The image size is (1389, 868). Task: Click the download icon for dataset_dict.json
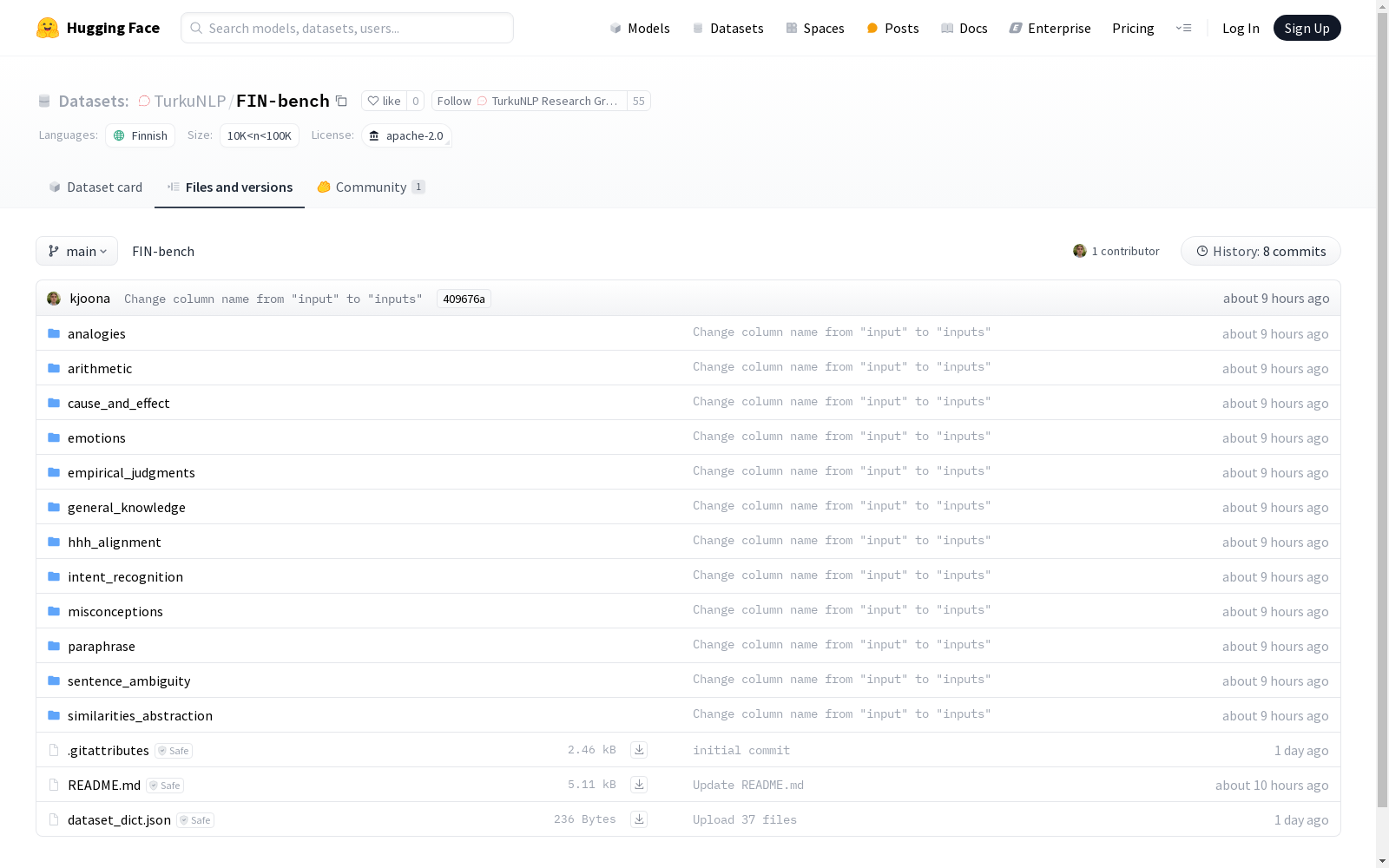[639, 819]
